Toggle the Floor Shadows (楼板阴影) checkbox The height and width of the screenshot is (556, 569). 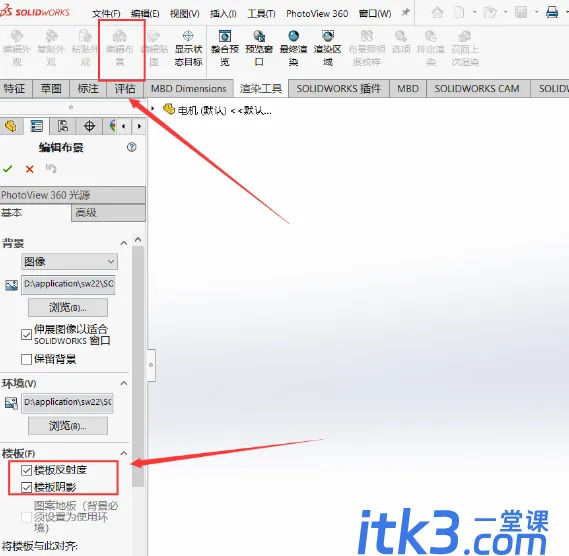[26, 487]
